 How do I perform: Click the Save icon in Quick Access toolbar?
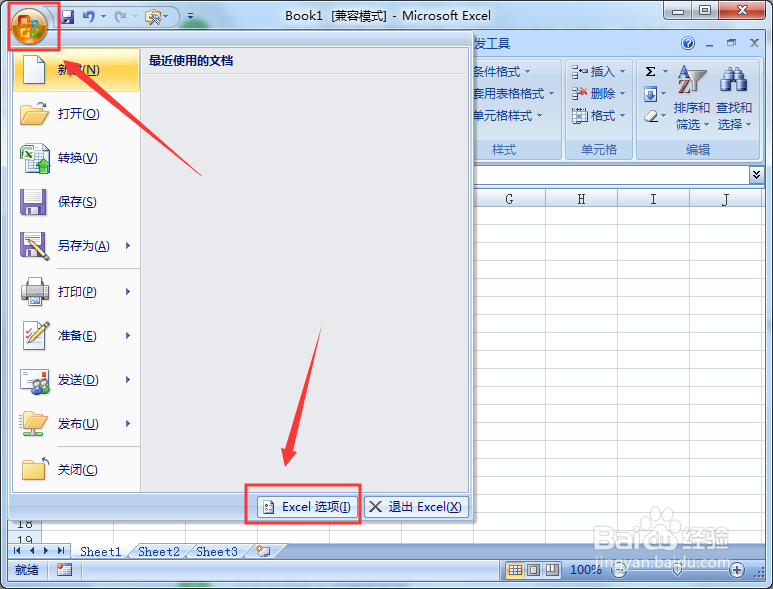coord(68,17)
